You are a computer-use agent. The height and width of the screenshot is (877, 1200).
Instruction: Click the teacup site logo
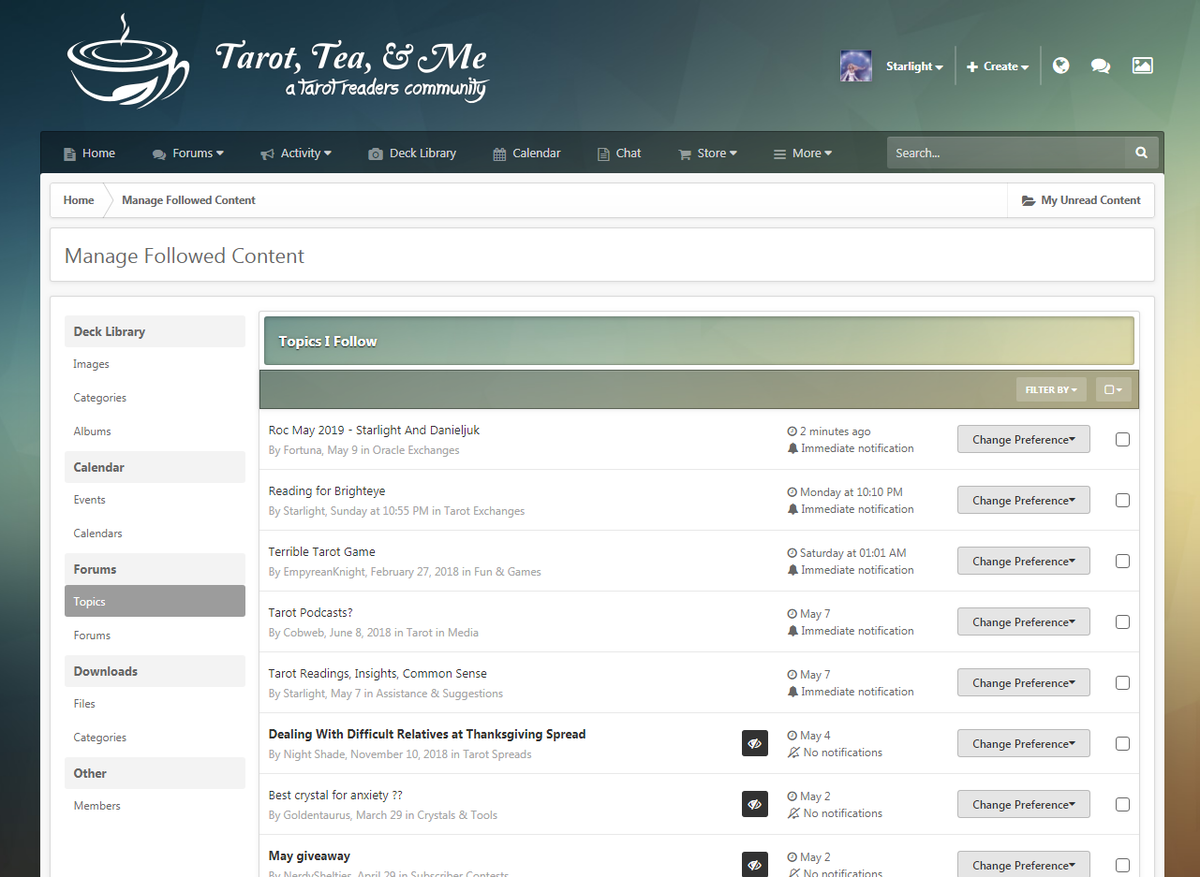pos(127,62)
